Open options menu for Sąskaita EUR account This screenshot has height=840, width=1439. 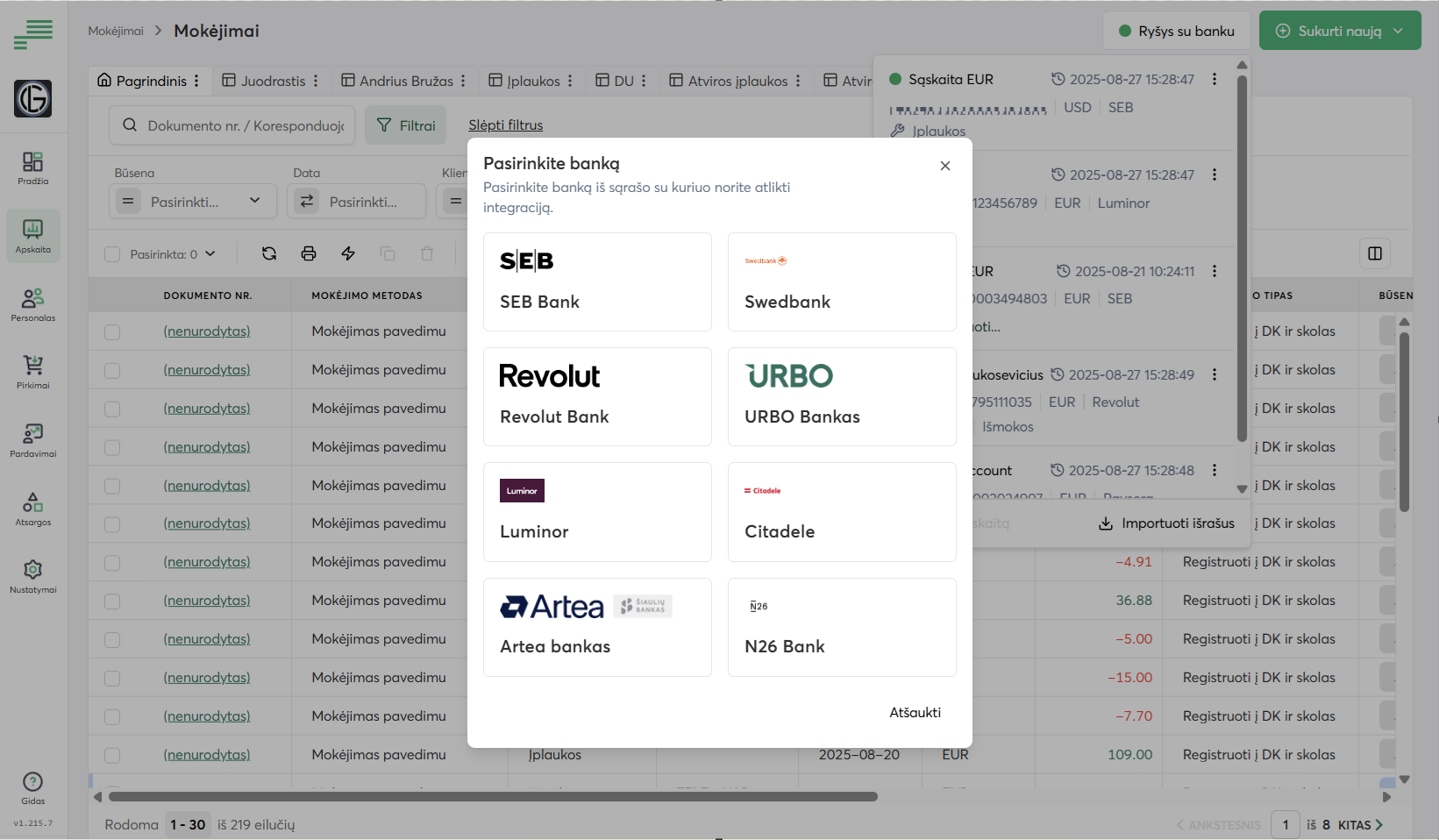1215,79
